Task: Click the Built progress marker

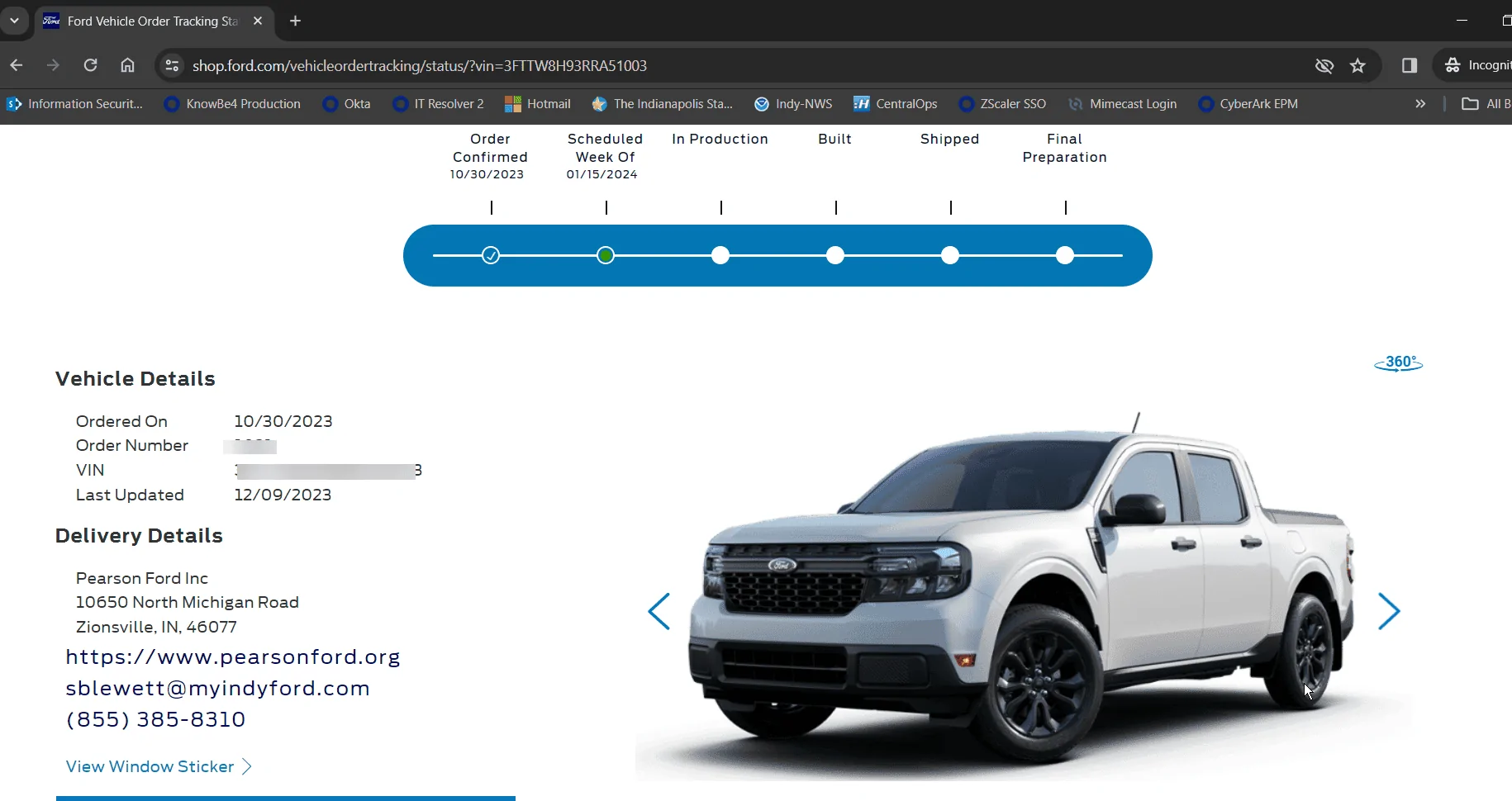Action: pyautogui.click(x=835, y=256)
